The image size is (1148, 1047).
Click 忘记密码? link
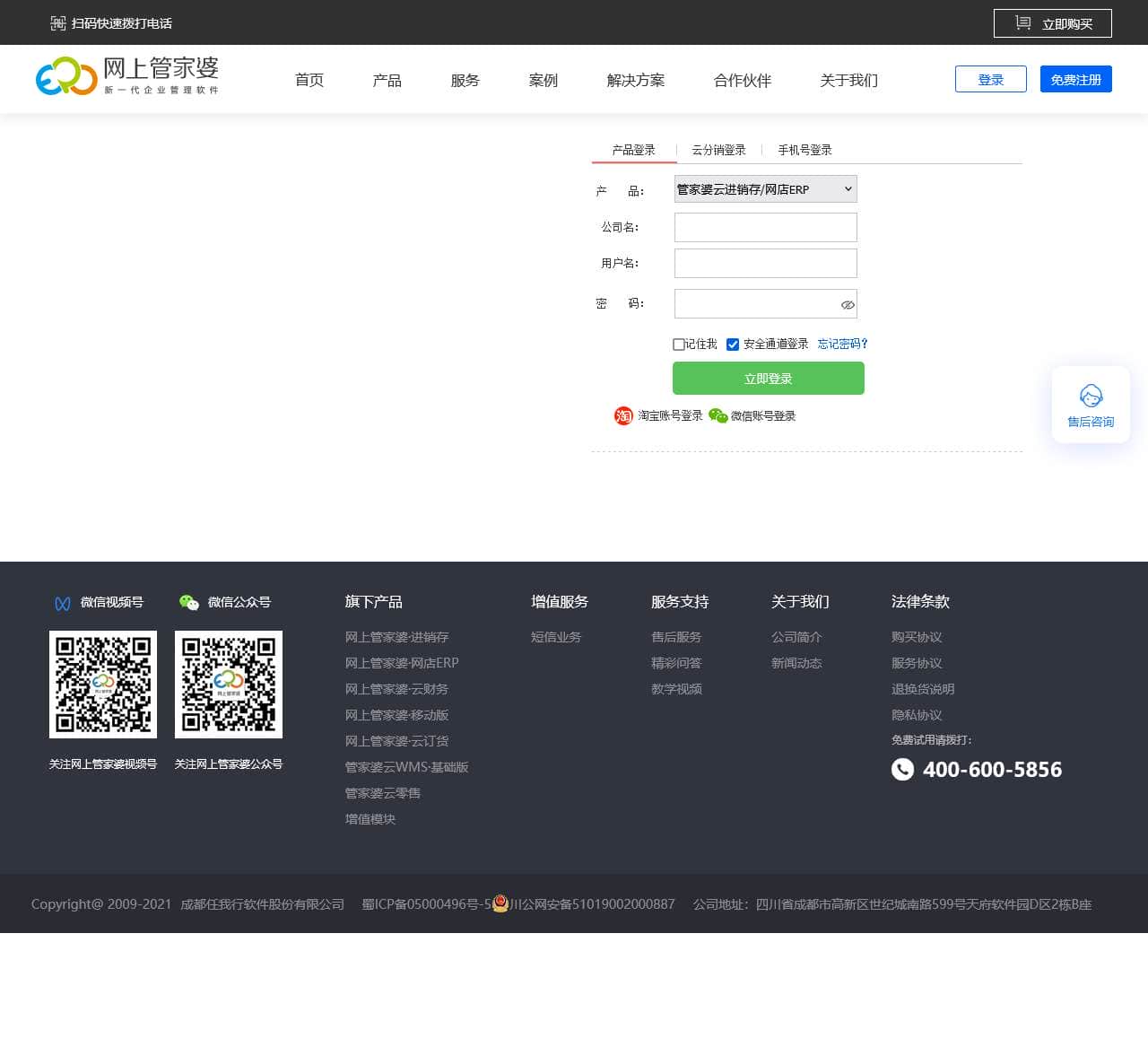click(843, 344)
